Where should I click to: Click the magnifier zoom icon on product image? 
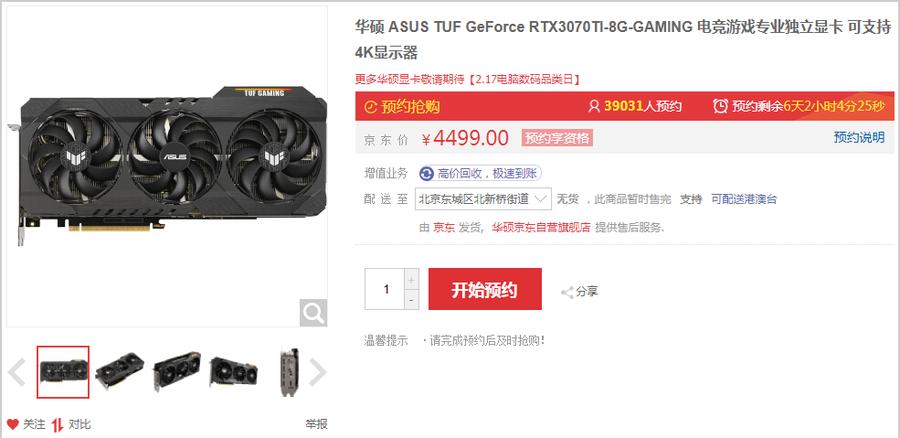tap(313, 313)
